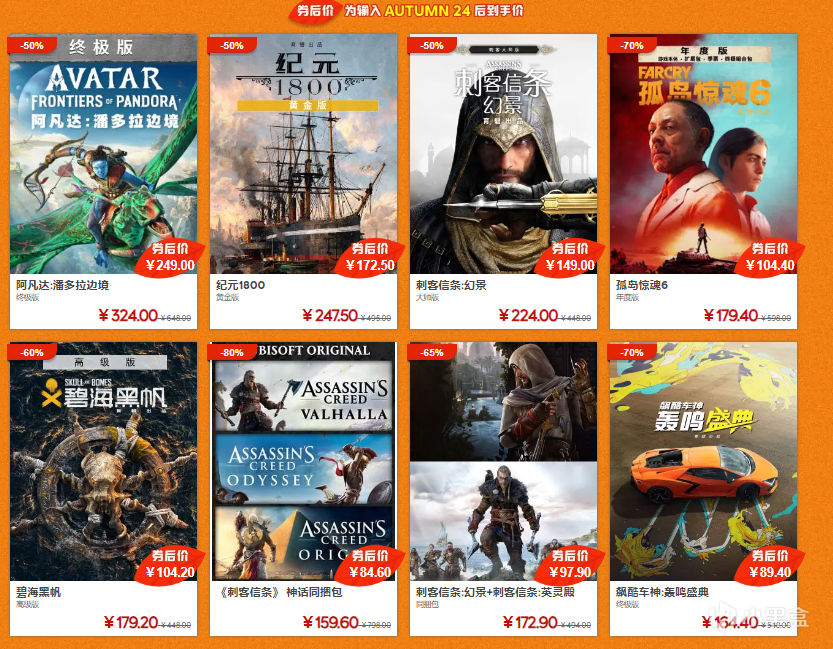The width and height of the screenshot is (833, 649).
Task: Open the Avatar Frontiers of Pandora cover image
Action: (103, 154)
